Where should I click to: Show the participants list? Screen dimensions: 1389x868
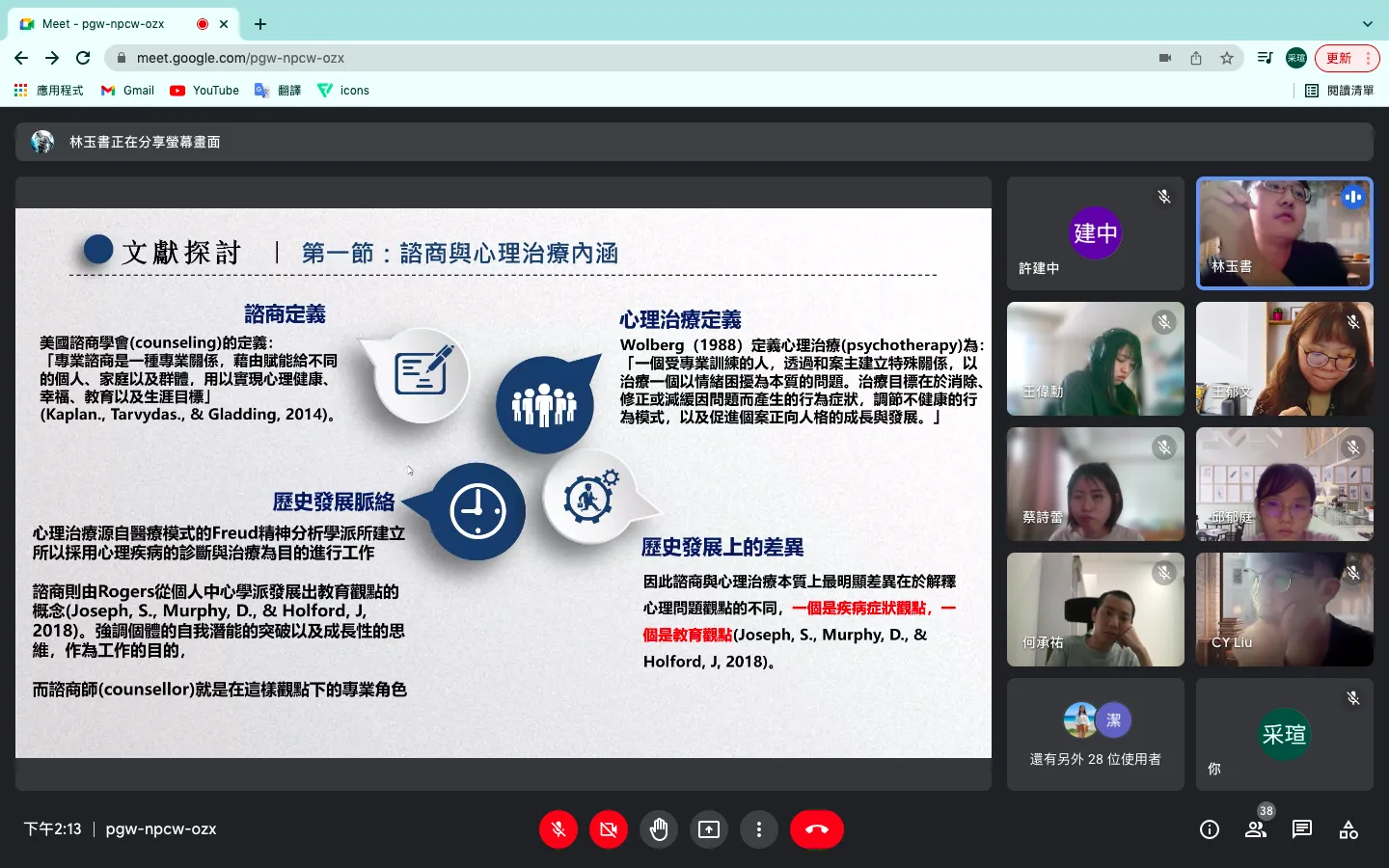[1256, 829]
